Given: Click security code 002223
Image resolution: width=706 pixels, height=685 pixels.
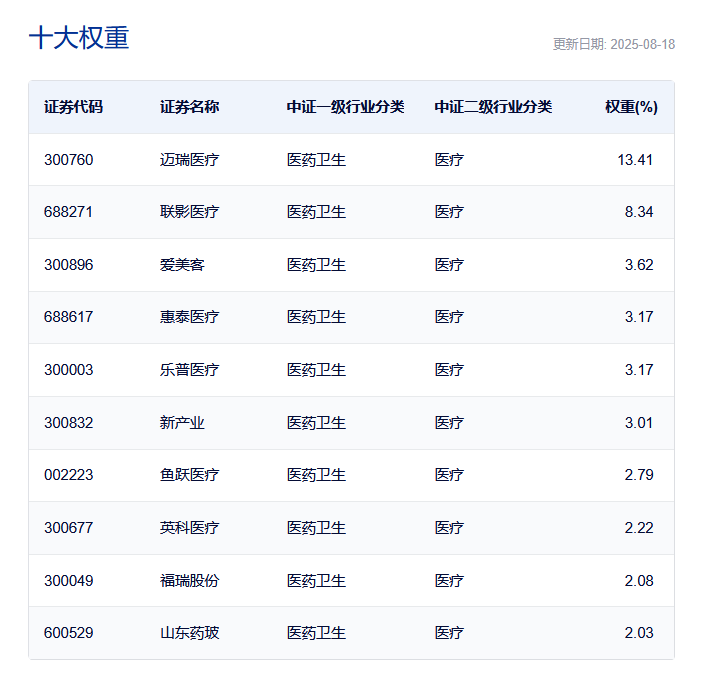Looking at the screenshot, I should 68,475.
